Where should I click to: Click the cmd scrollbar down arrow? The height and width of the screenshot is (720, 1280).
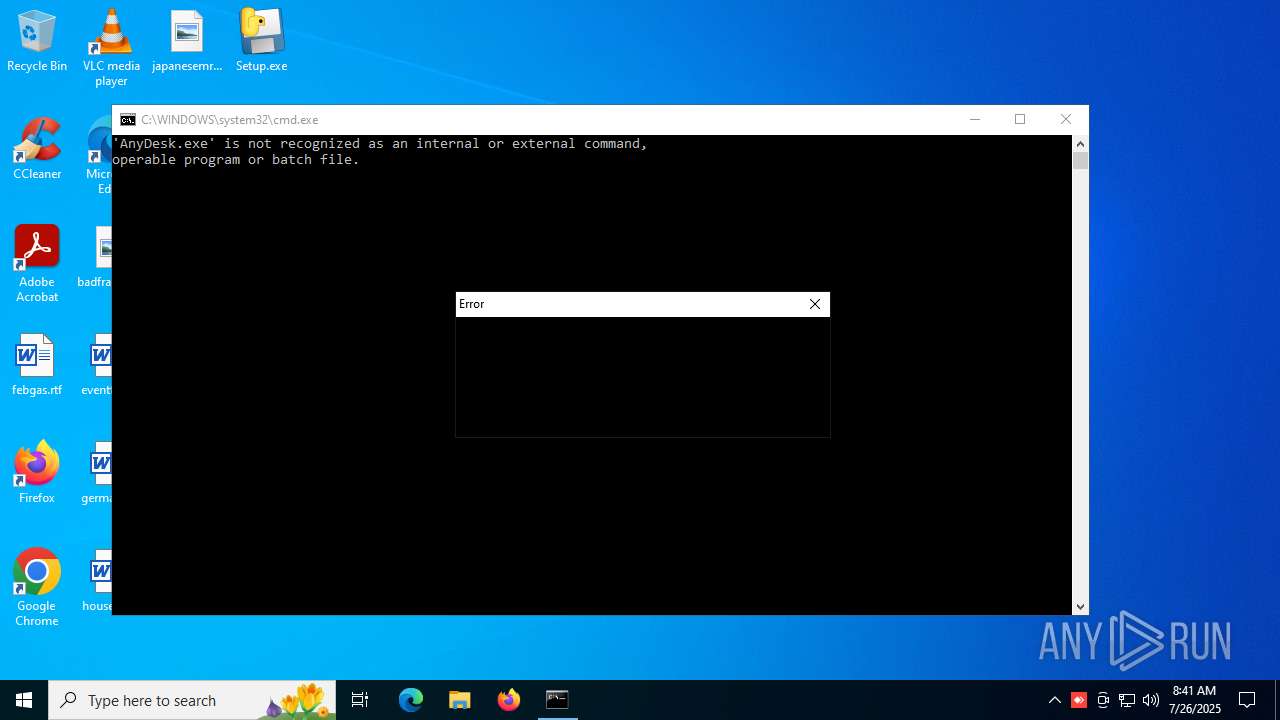tap(1080, 606)
